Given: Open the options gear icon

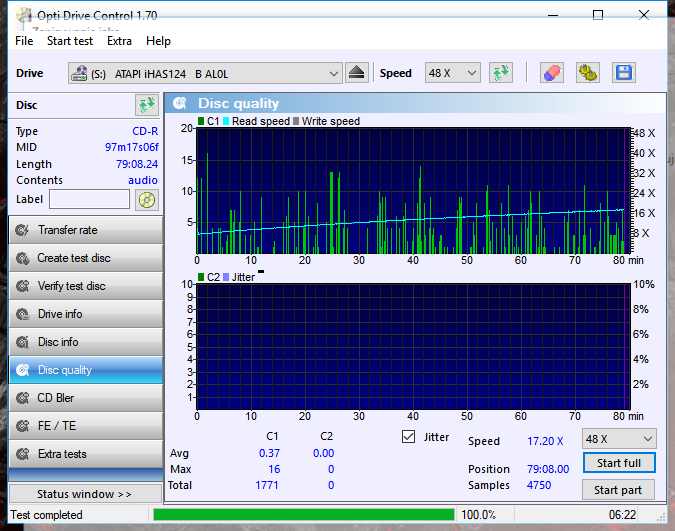Looking at the screenshot, I should pos(588,73).
